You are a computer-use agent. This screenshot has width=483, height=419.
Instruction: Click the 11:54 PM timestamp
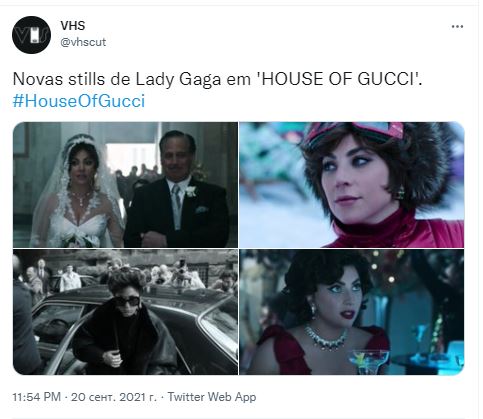[x=37, y=397]
